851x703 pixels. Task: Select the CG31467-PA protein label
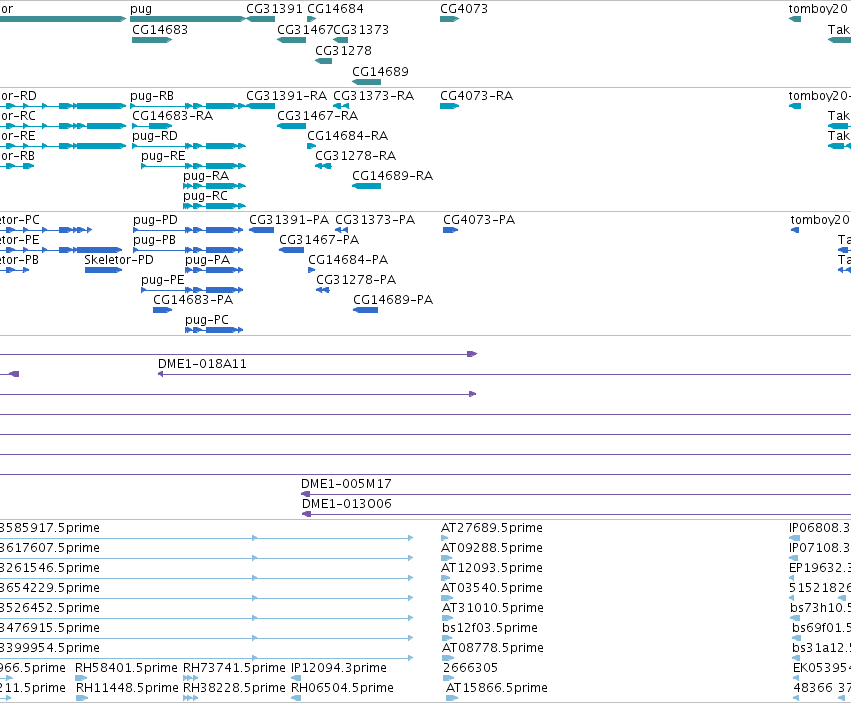[319, 240]
